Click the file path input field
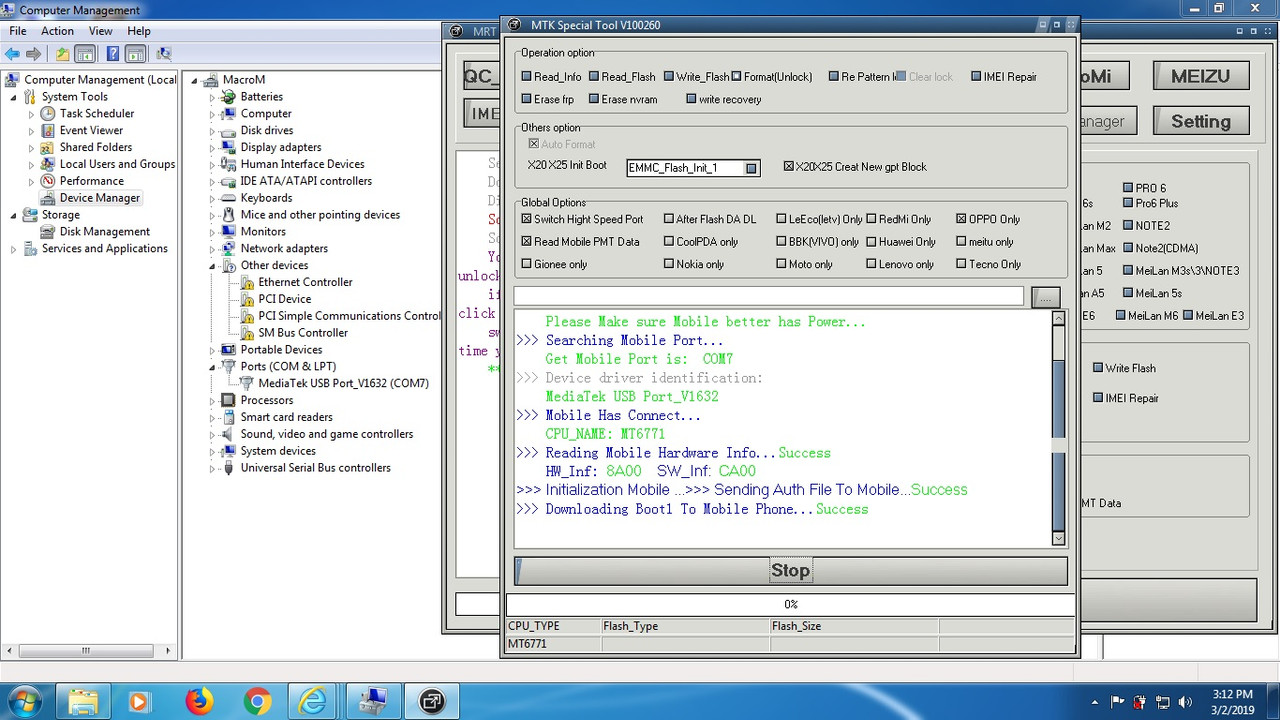1280x720 pixels. 768,296
